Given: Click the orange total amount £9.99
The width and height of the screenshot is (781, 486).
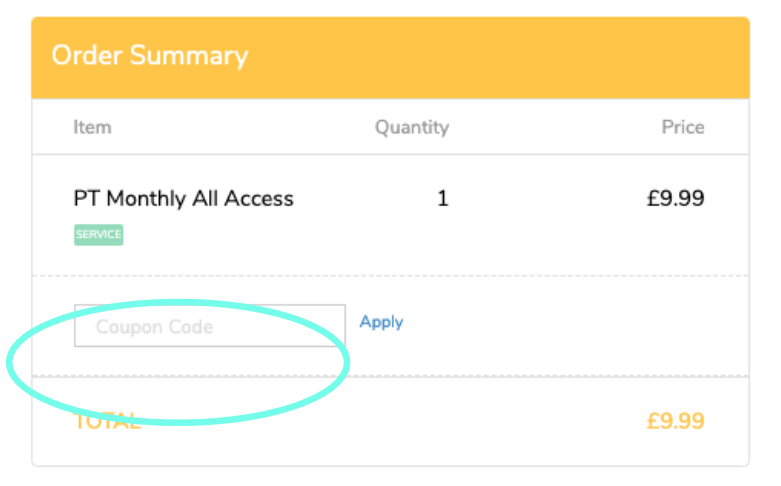Looking at the screenshot, I should (x=675, y=421).
